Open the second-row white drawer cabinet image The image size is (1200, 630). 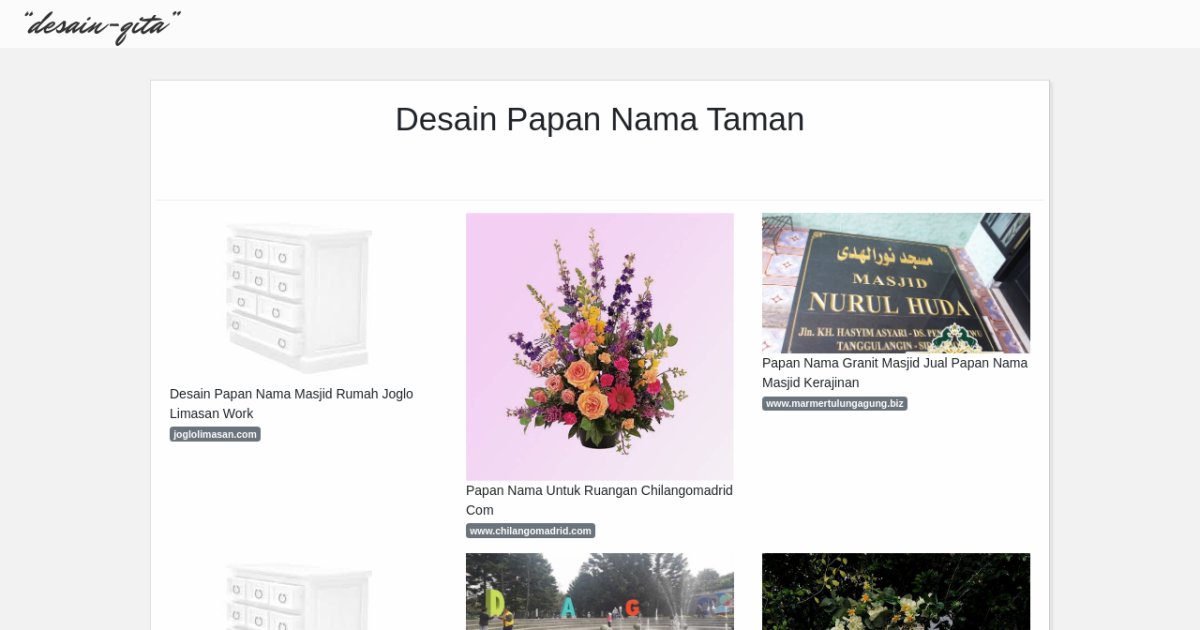click(x=299, y=595)
